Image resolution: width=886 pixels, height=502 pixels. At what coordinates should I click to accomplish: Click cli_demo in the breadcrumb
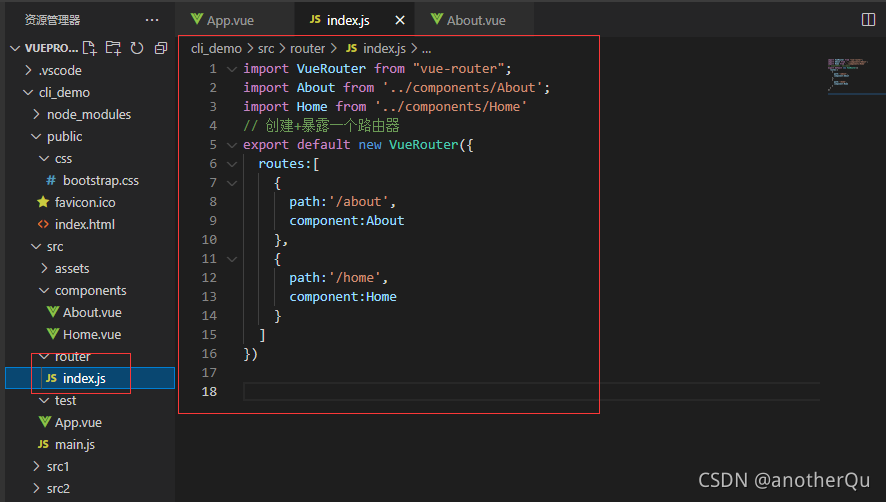[x=216, y=49]
